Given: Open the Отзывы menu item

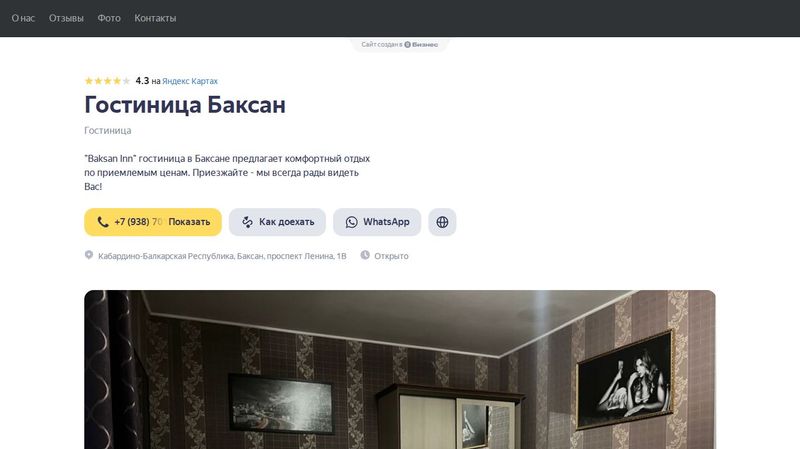Looking at the screenshot, I should [66, 18].
